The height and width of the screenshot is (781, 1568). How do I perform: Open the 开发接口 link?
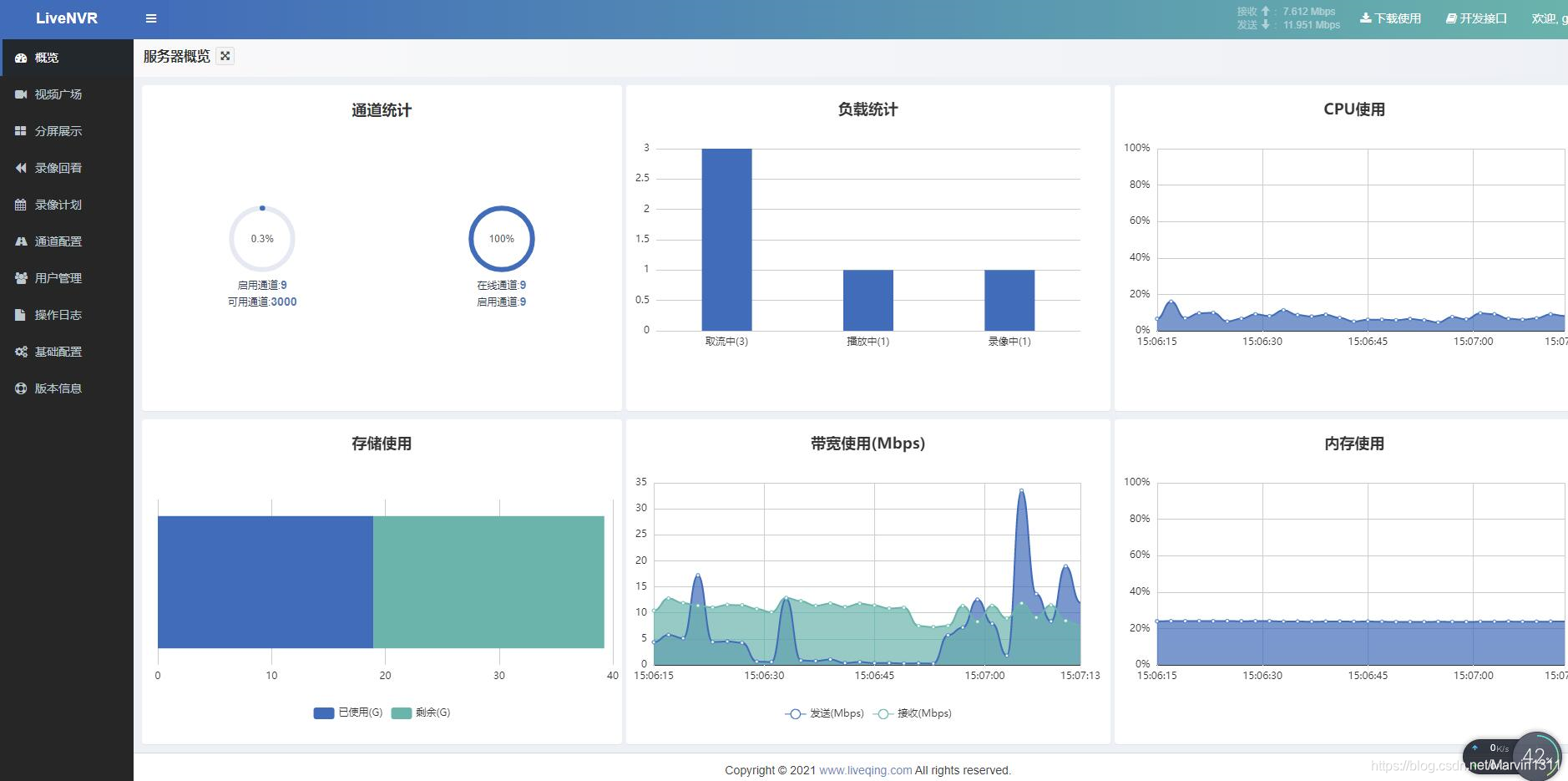[1476, 18]
